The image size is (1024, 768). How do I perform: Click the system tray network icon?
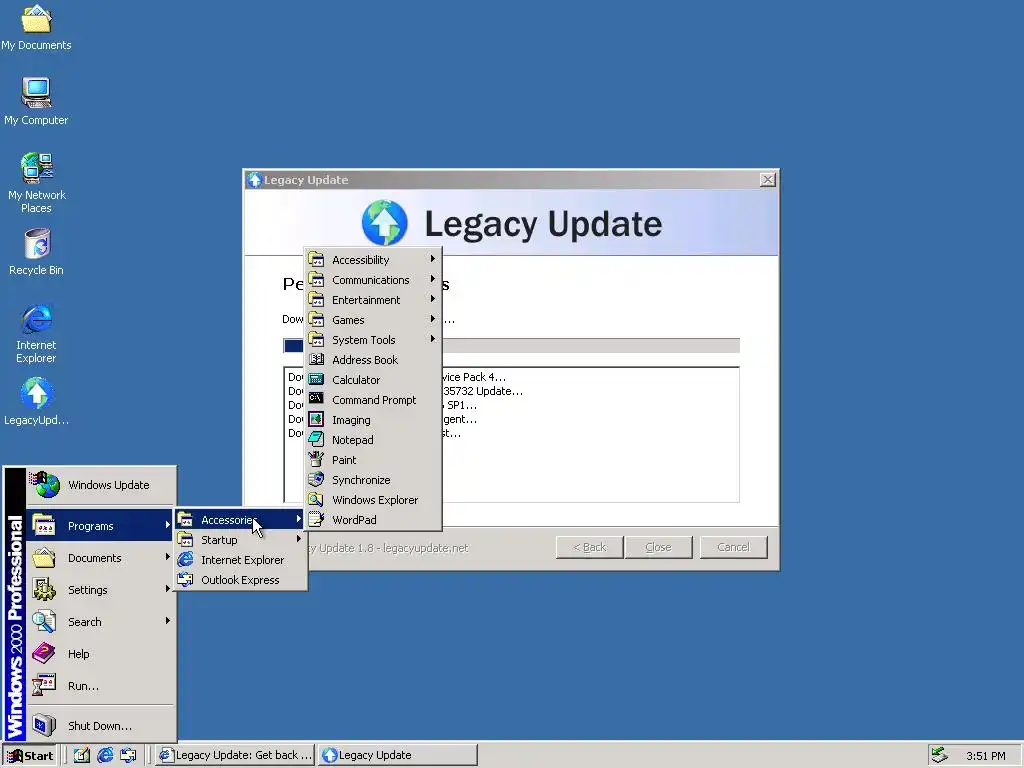[939, 755]
